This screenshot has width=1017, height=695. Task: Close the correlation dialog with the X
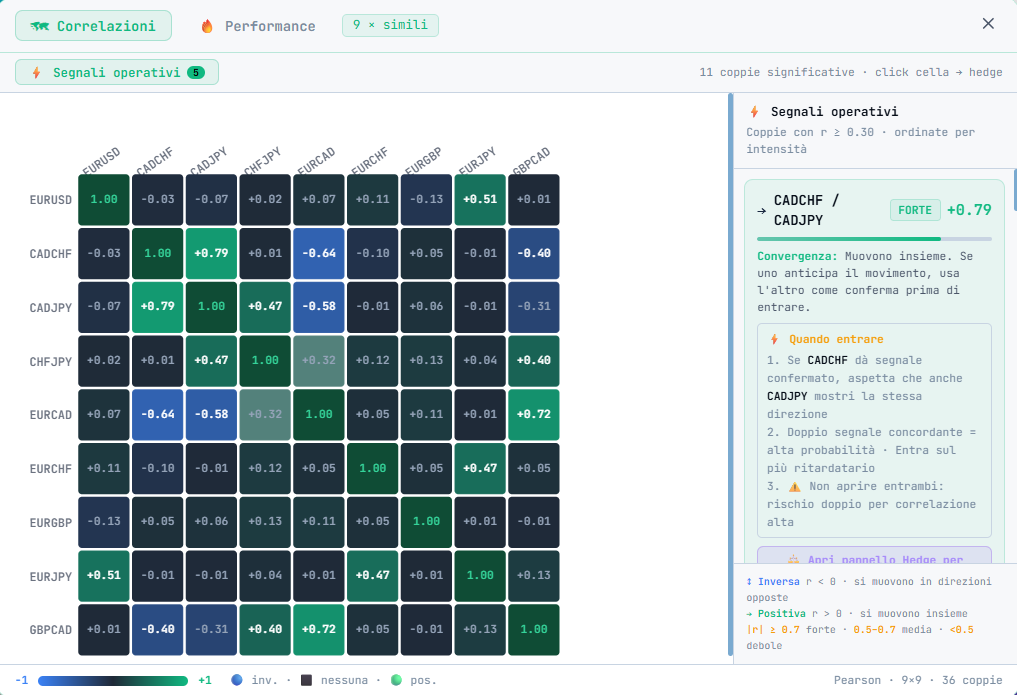[988, 23]
